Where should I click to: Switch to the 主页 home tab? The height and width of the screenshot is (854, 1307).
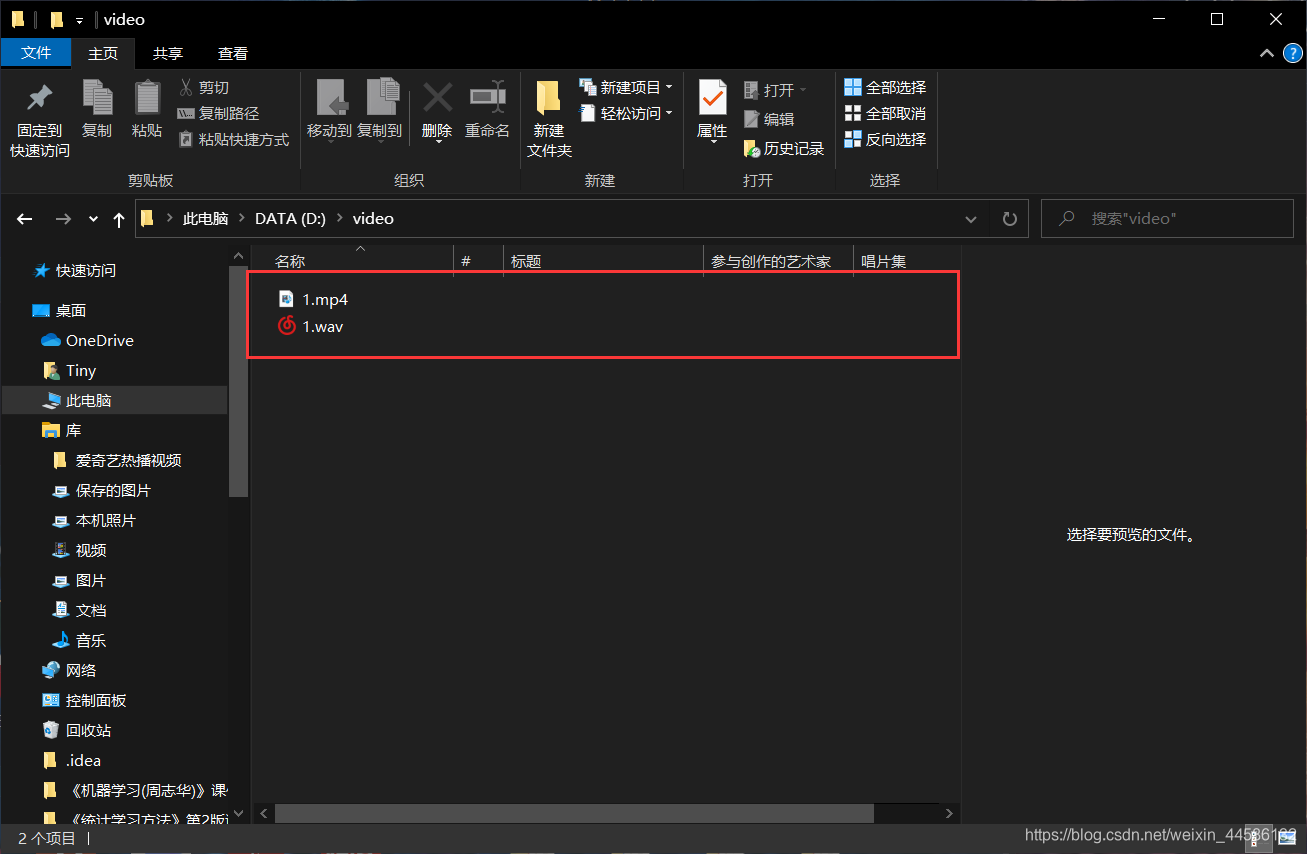tap(103, 53)
